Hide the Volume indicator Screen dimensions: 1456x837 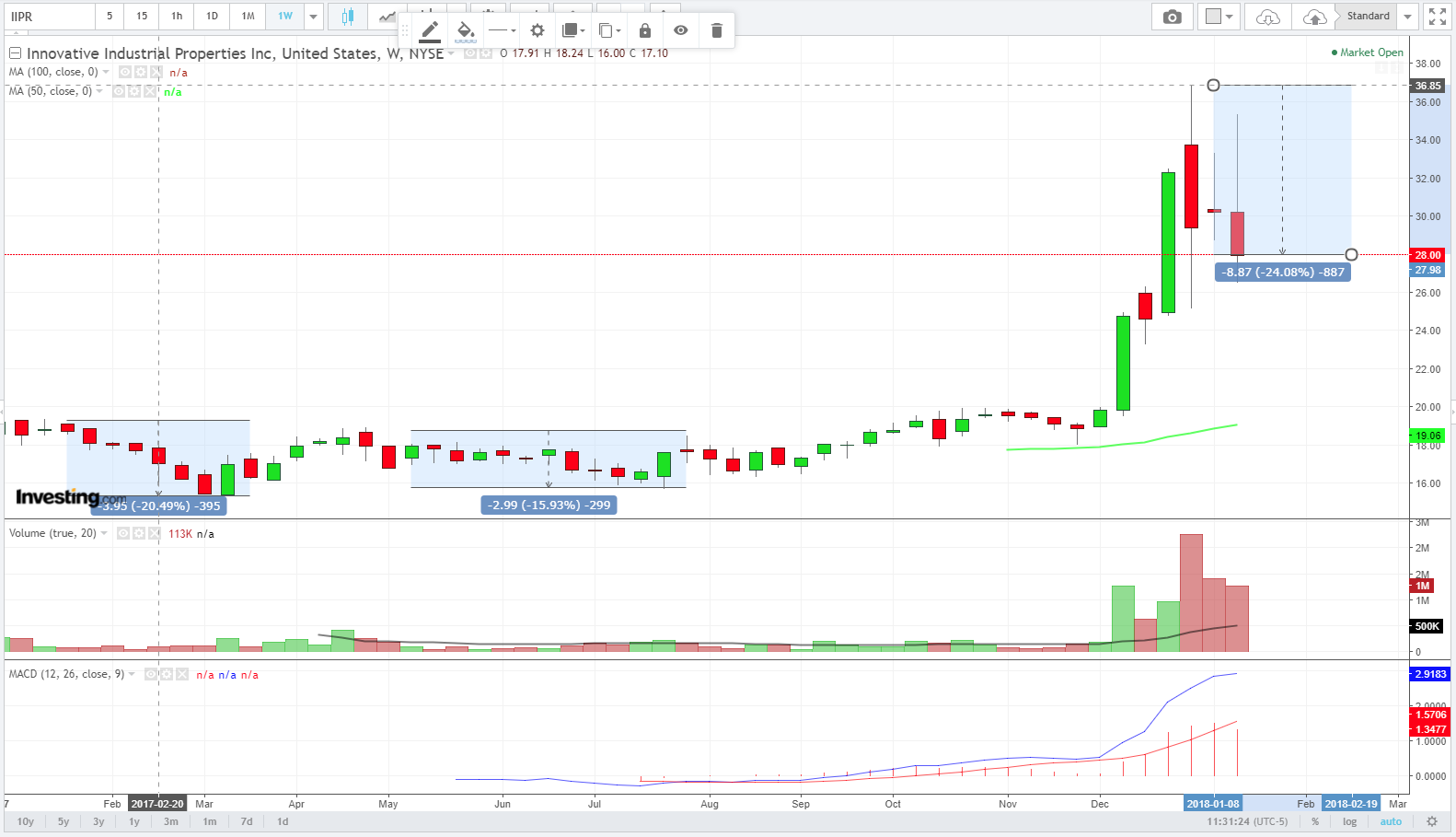123,533
